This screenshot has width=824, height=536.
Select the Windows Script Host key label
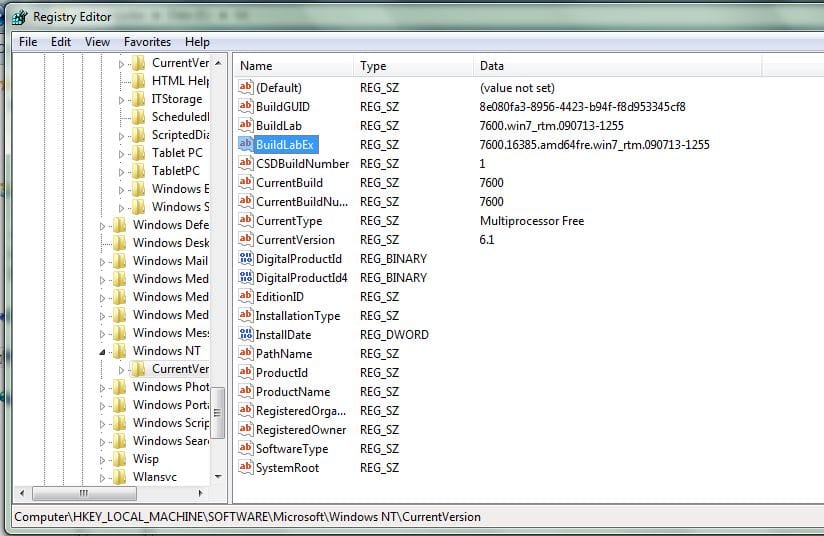point(170,422)
